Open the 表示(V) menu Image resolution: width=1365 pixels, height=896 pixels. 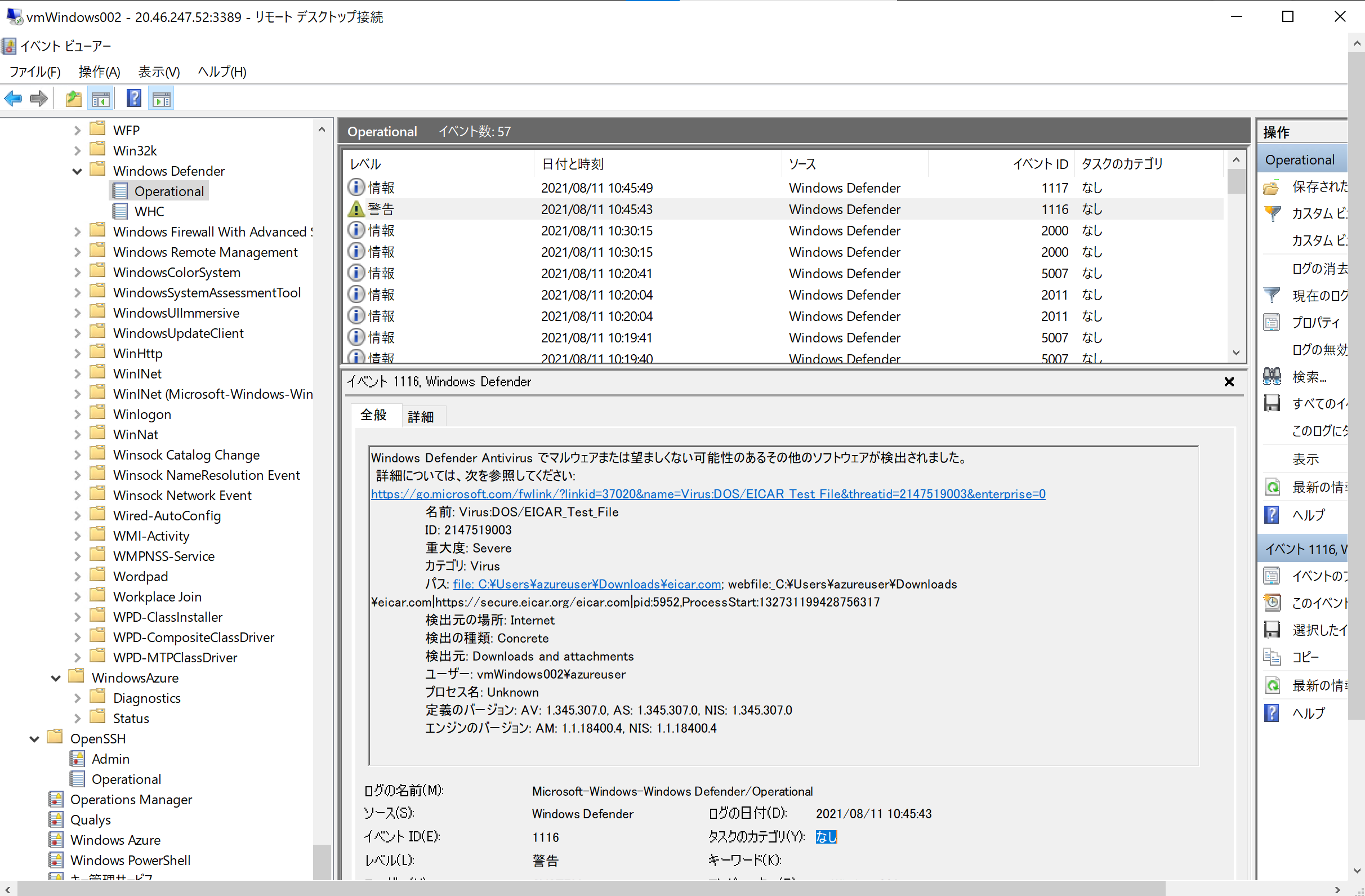coord(158,71)
